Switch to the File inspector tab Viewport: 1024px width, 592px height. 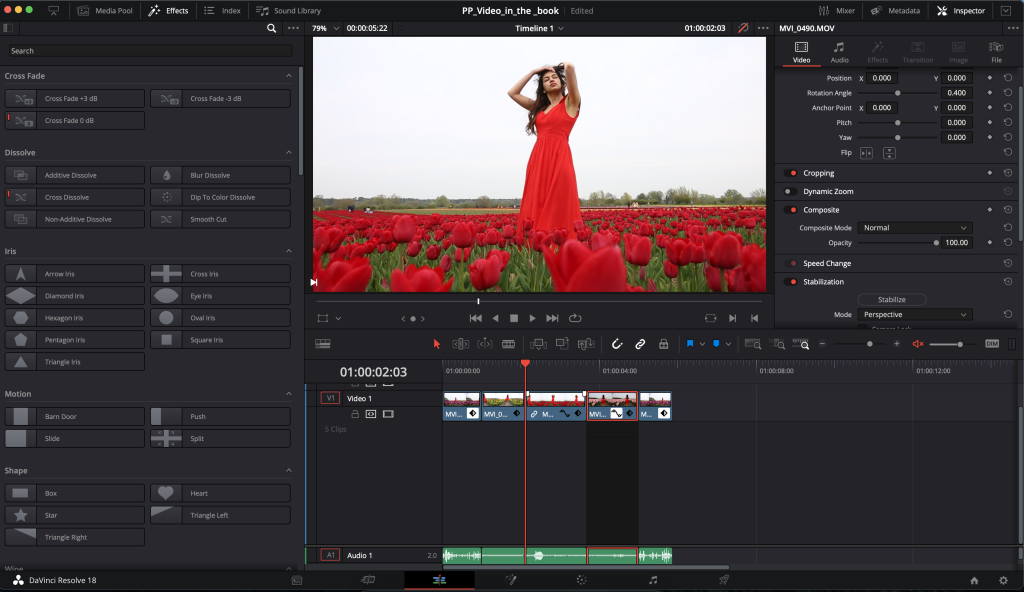[996, 52]
